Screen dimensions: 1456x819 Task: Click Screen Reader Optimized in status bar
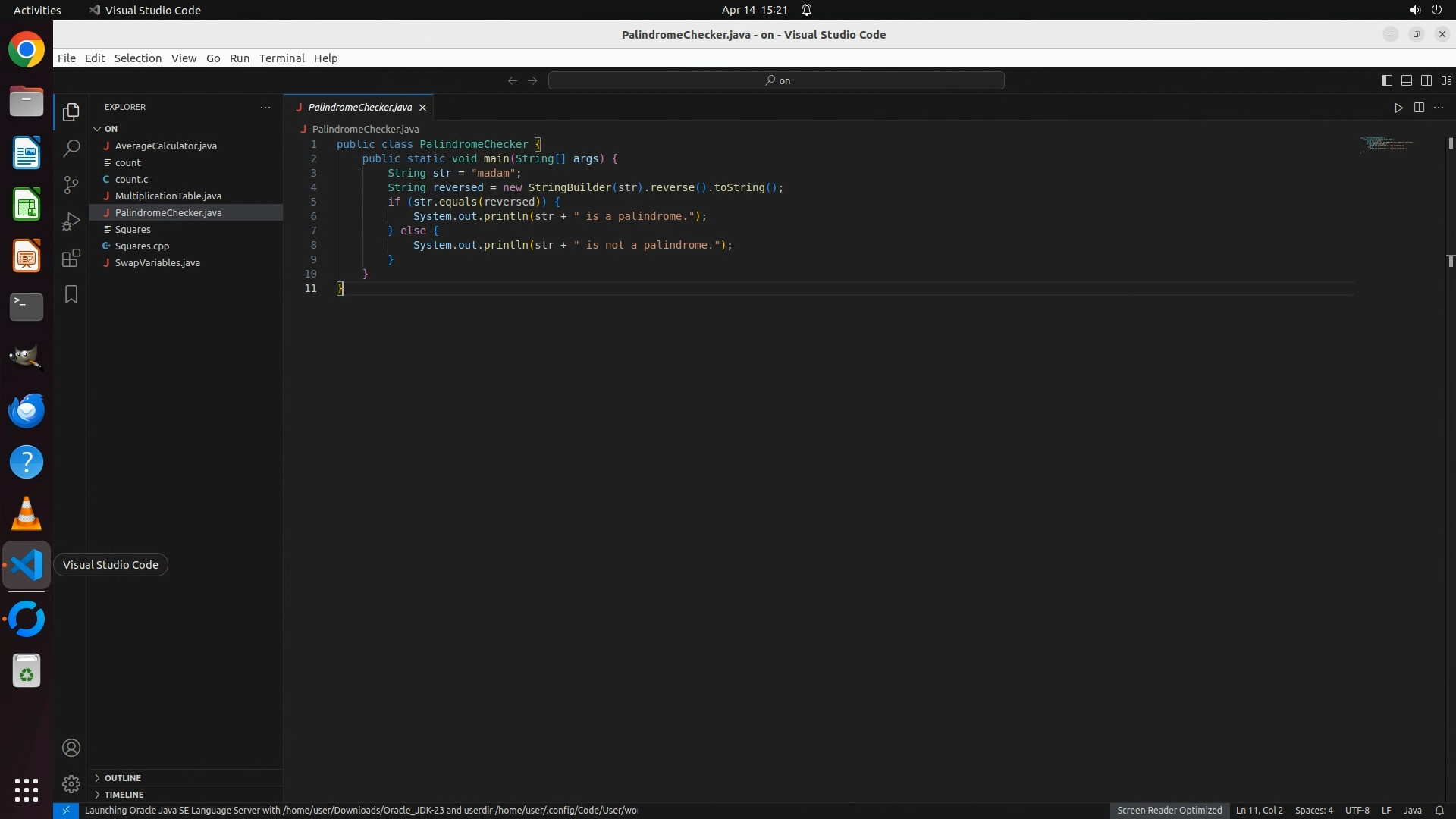coord(1169,810)
